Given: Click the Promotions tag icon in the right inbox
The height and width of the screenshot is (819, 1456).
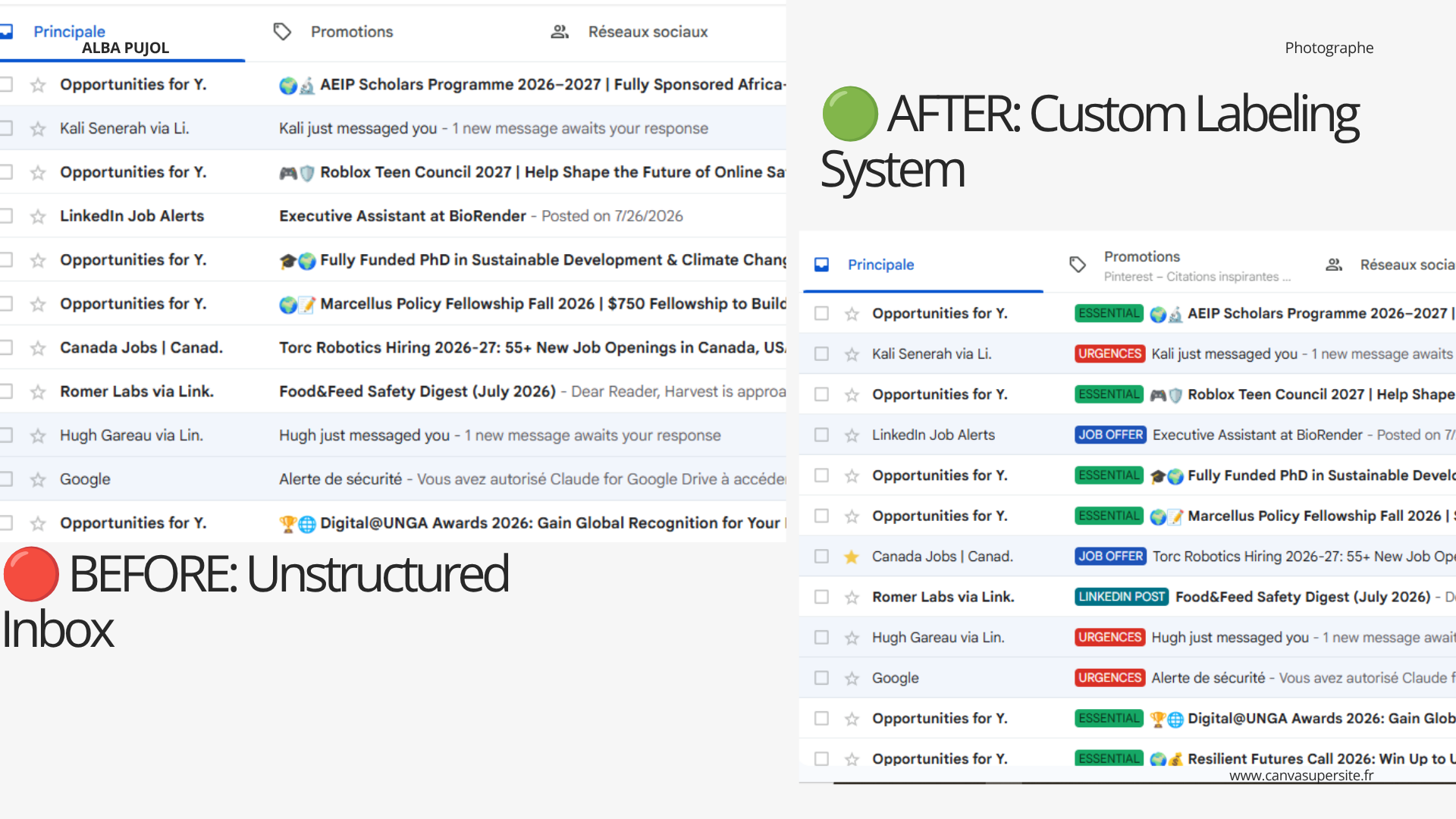Looking at the screenshot, I should [x=1078, y=265].
